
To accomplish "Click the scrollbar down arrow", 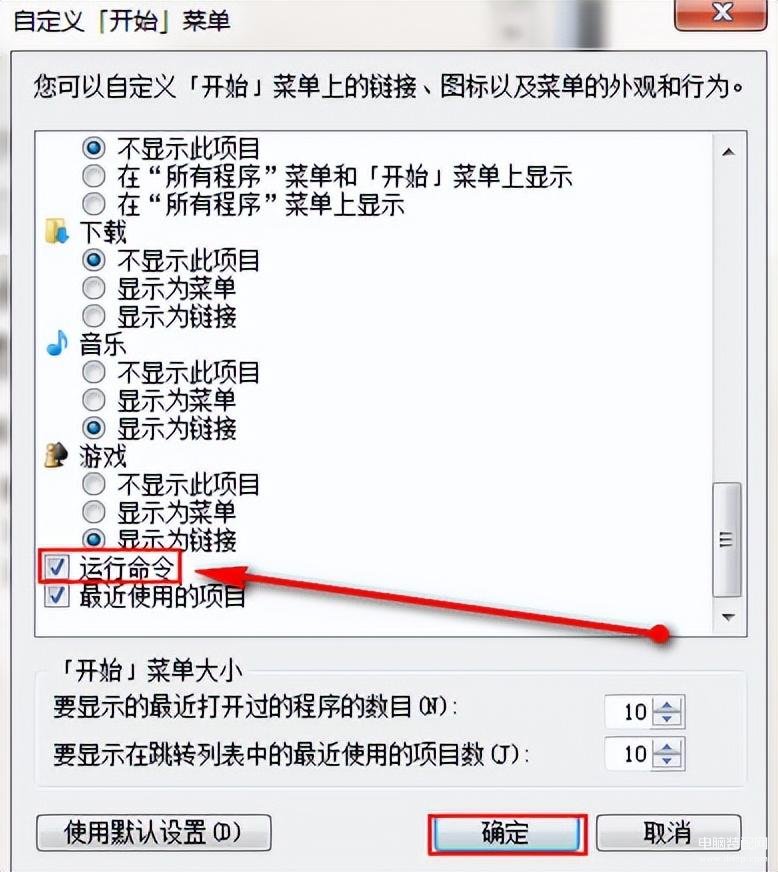I will coord(728,617).
